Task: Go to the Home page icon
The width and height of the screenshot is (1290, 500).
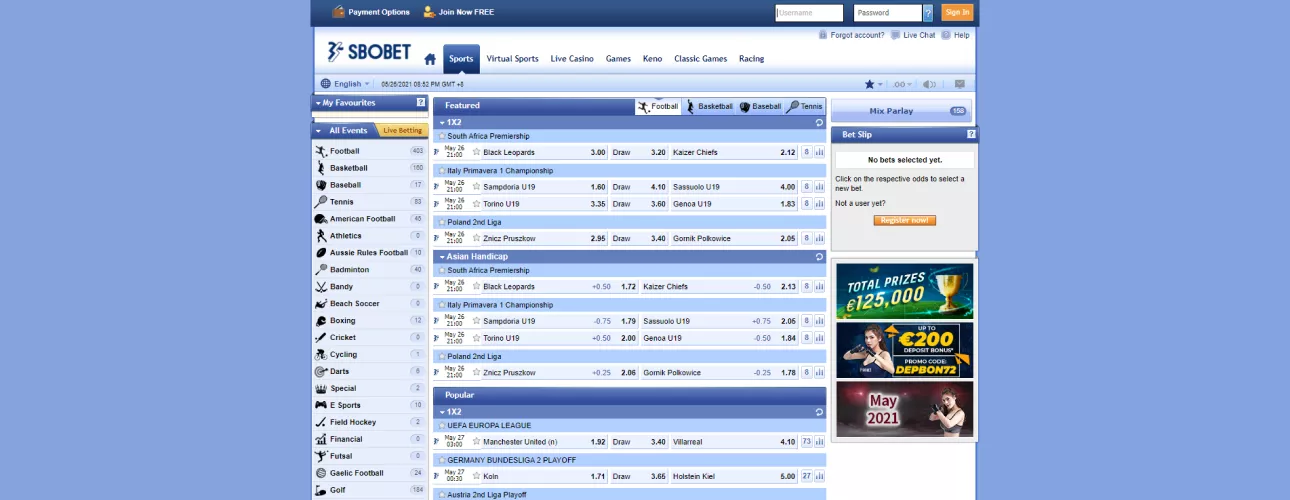Action: click(x=430, y=59)
